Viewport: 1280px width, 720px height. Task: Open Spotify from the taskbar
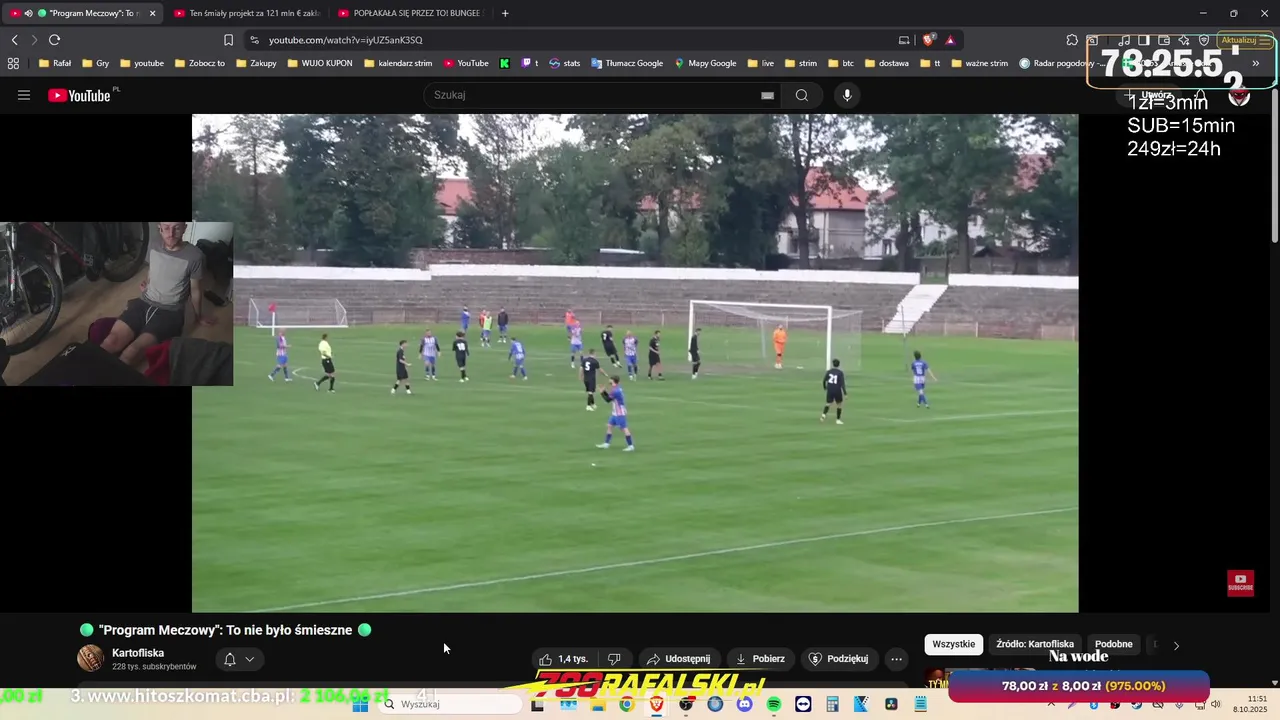(x=774, y=704)
